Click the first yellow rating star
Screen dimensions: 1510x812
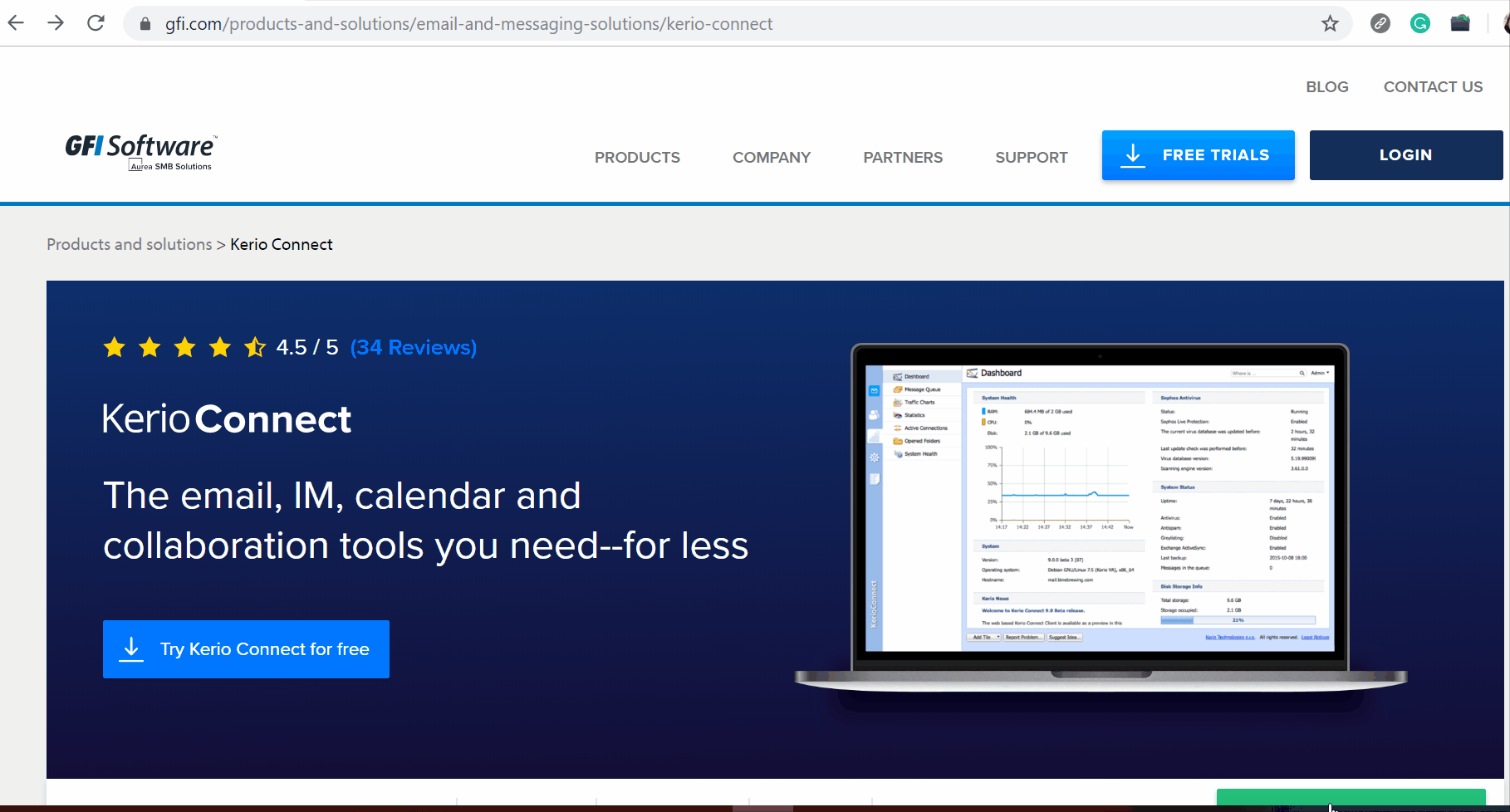click(115, 347)
